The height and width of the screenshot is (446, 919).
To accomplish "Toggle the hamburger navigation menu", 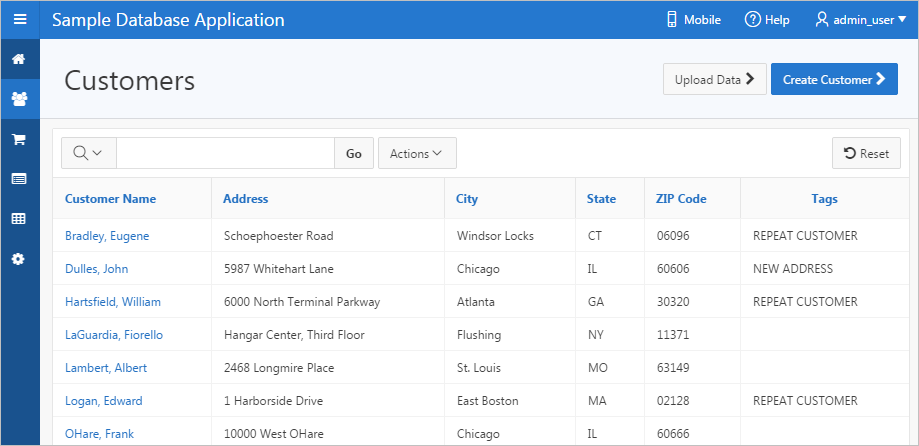I will click(x=20, y=19).
